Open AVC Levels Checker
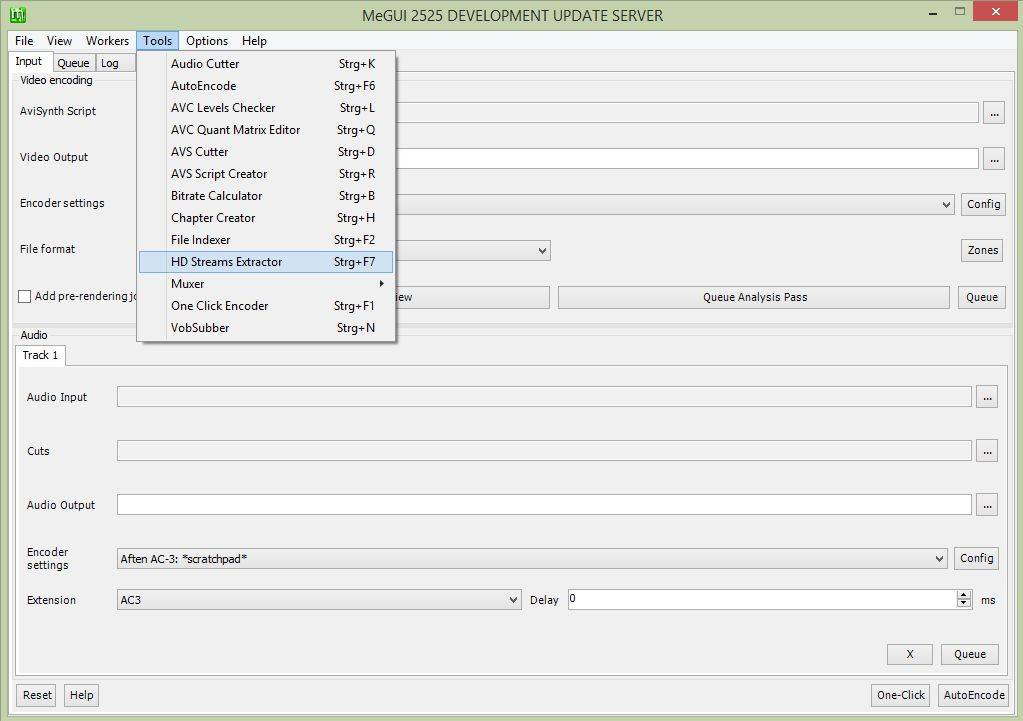1023x721 pixels. 266,108
